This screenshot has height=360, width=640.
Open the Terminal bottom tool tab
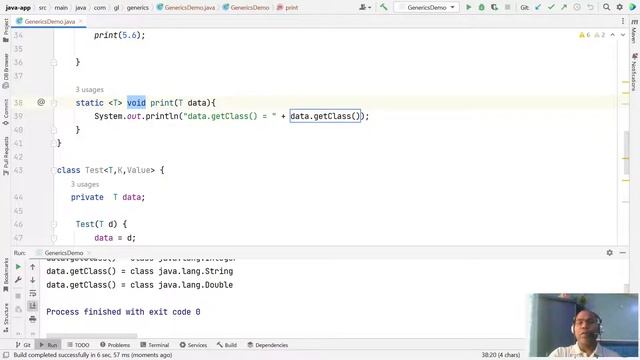155,345
